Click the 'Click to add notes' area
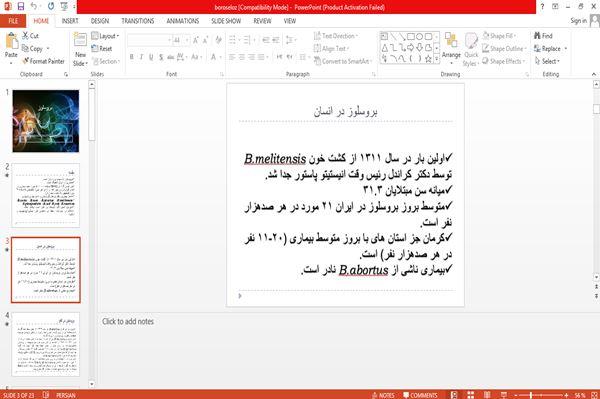 (128, 321)
